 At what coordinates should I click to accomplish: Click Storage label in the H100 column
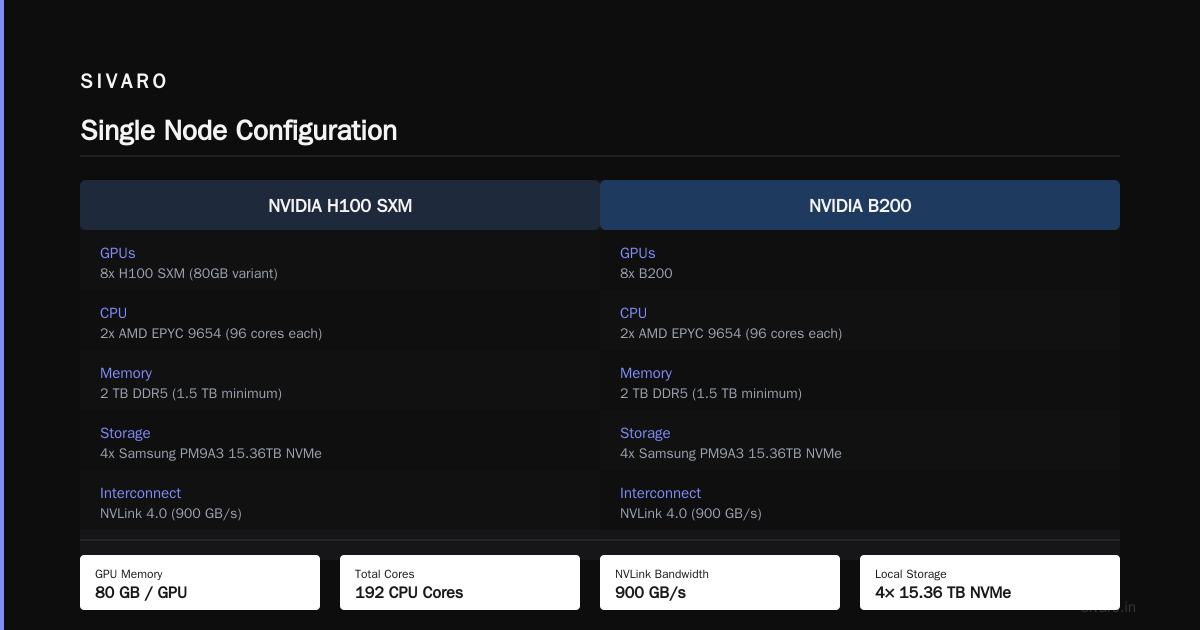point(125,433)
